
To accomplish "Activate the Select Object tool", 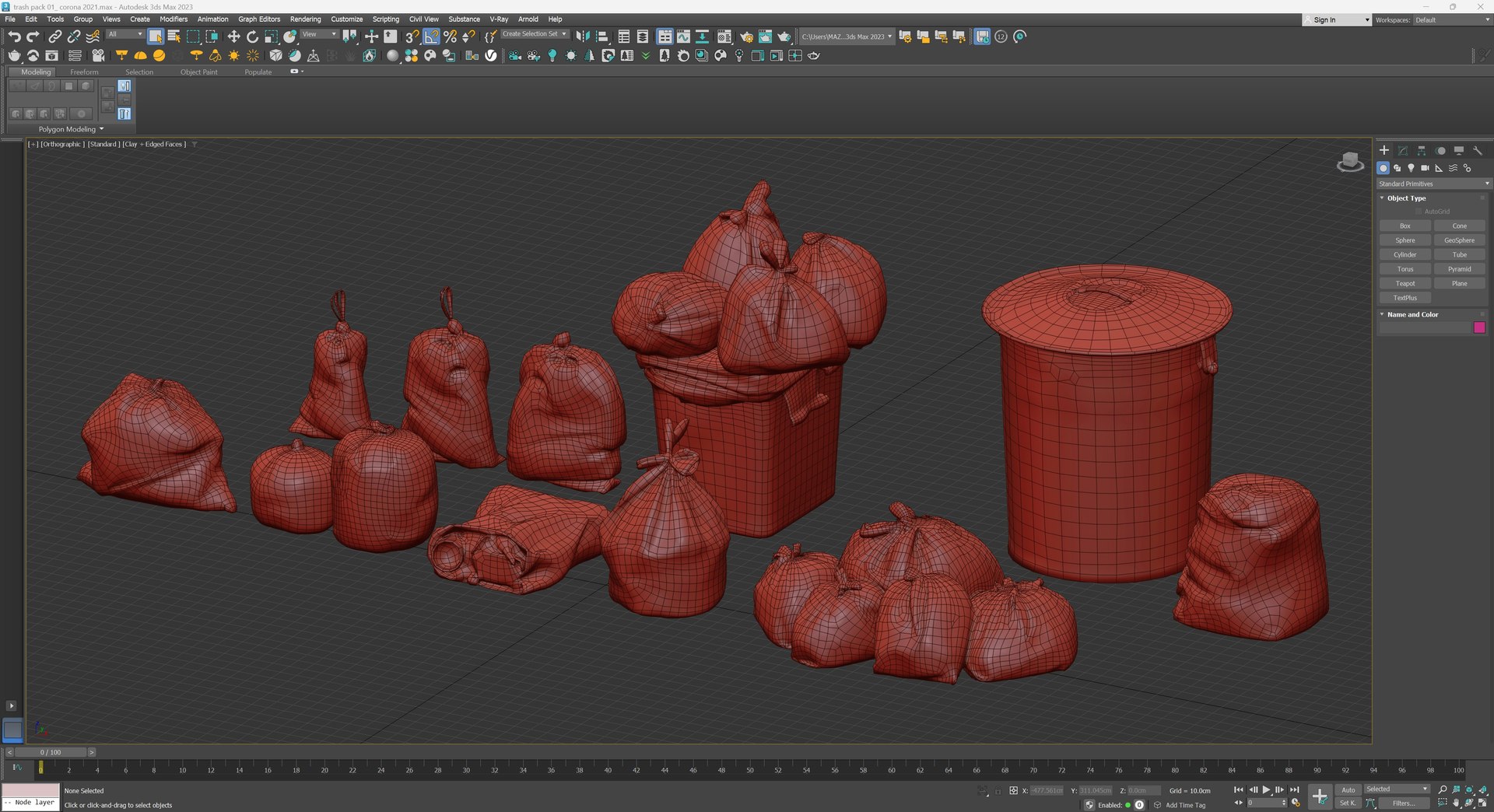I will click(156, 37).
